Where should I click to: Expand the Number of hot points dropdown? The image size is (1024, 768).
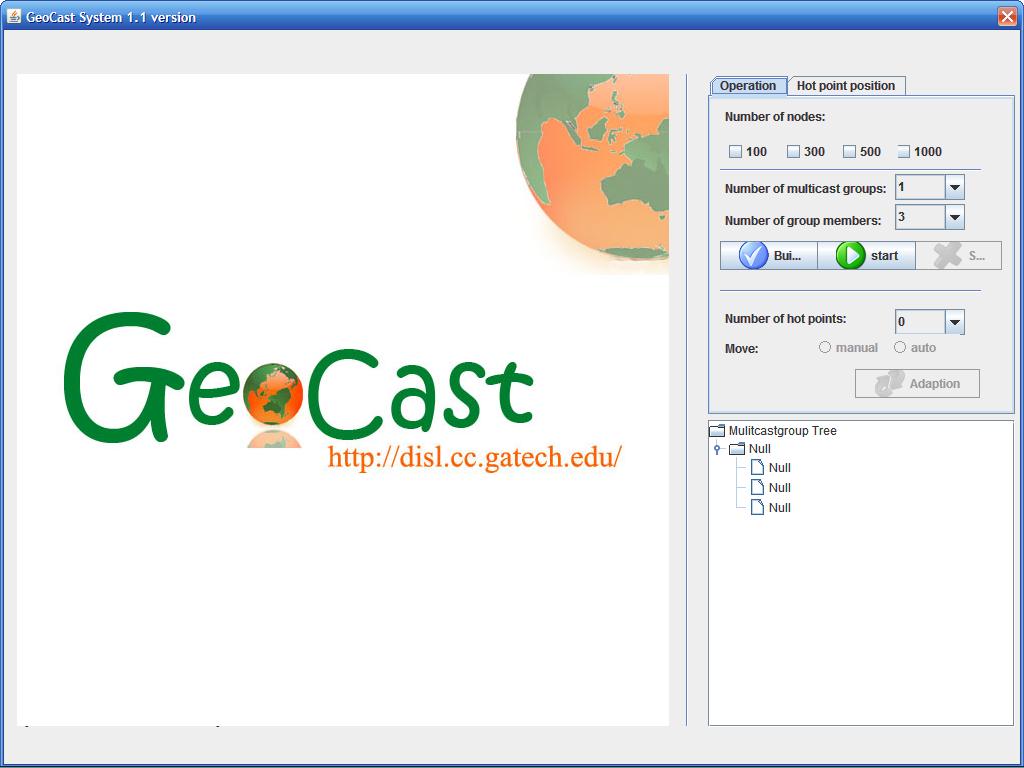(954, 322)
